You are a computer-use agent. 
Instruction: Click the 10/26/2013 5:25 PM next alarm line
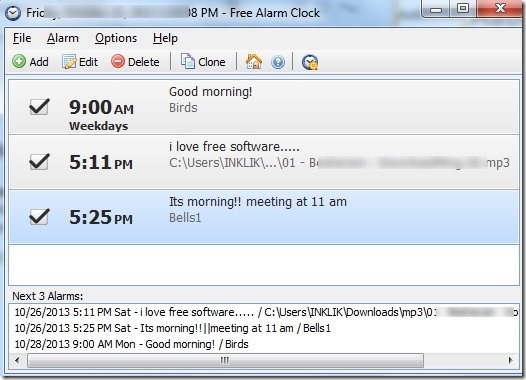point(172,328)
